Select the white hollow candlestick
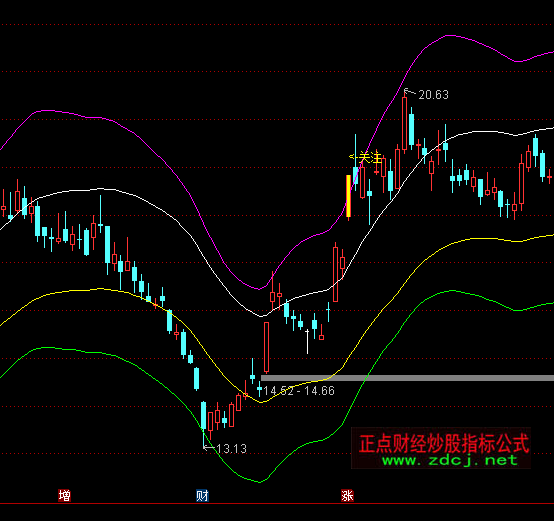 (307, 341)
